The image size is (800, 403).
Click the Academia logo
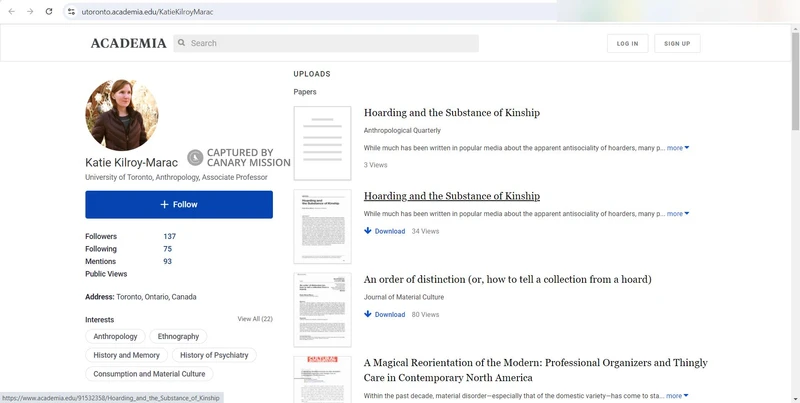point(128,43)
